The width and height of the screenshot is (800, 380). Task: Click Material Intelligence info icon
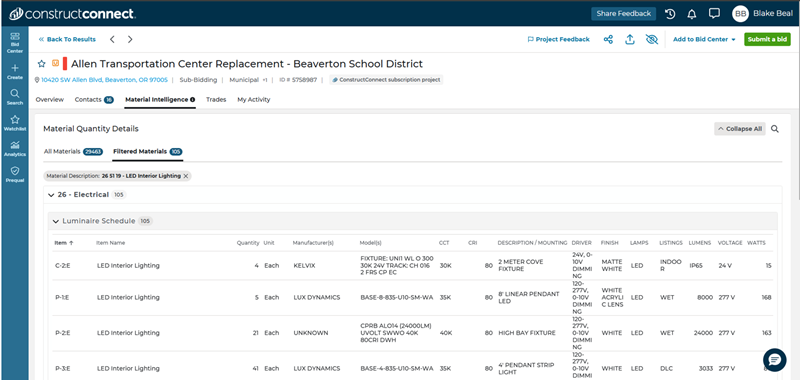tap(193, 100)
